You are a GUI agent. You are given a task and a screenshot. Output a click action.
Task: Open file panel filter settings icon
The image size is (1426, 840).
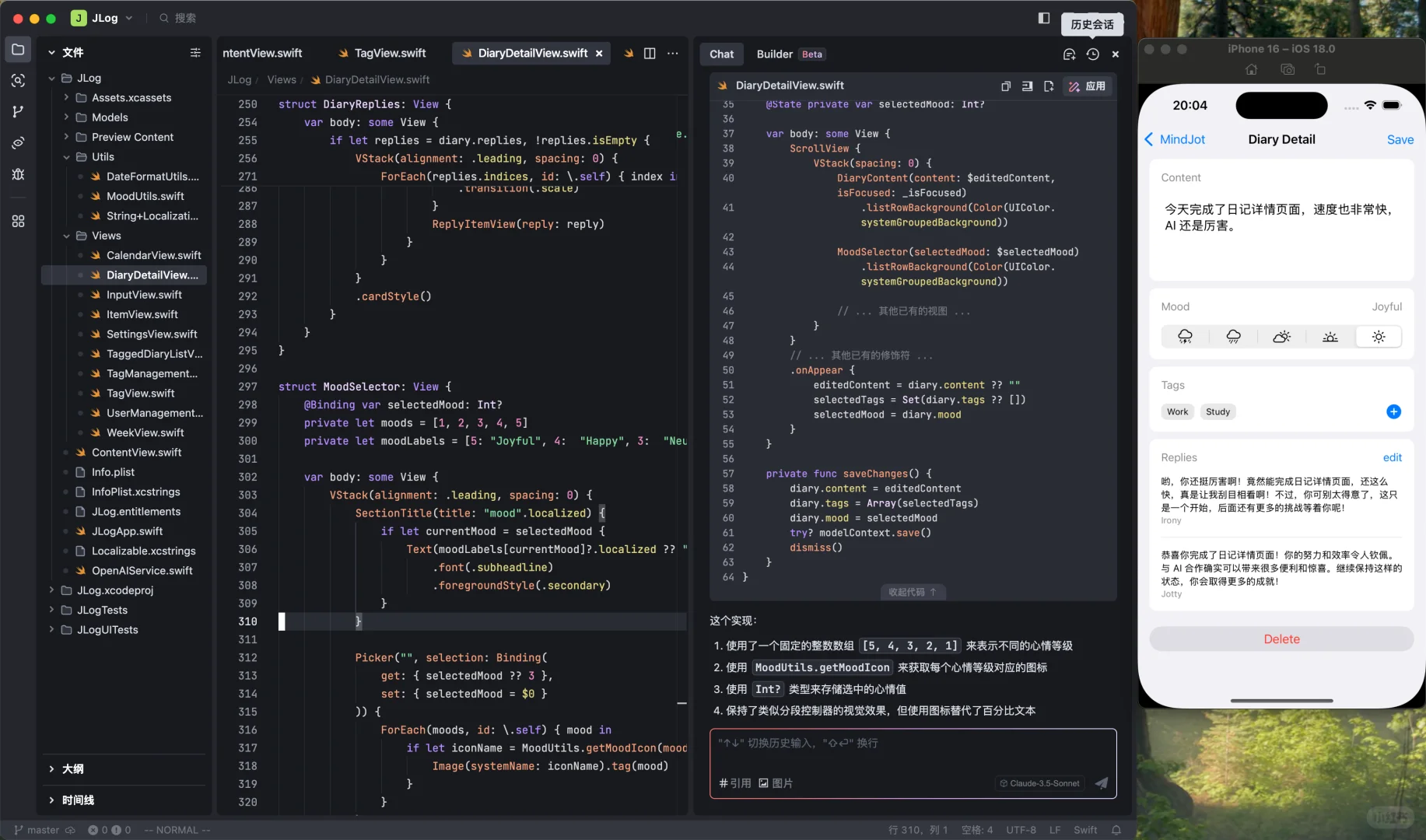click(x=195, y=53)
